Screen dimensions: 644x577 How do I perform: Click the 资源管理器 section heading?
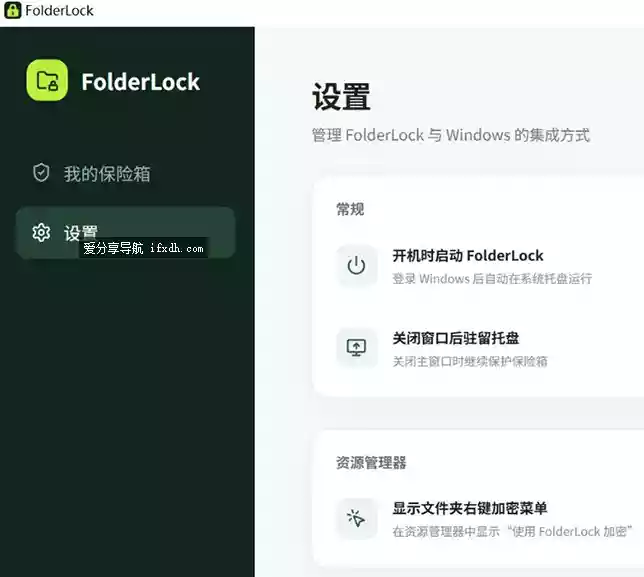click(371, 463)
